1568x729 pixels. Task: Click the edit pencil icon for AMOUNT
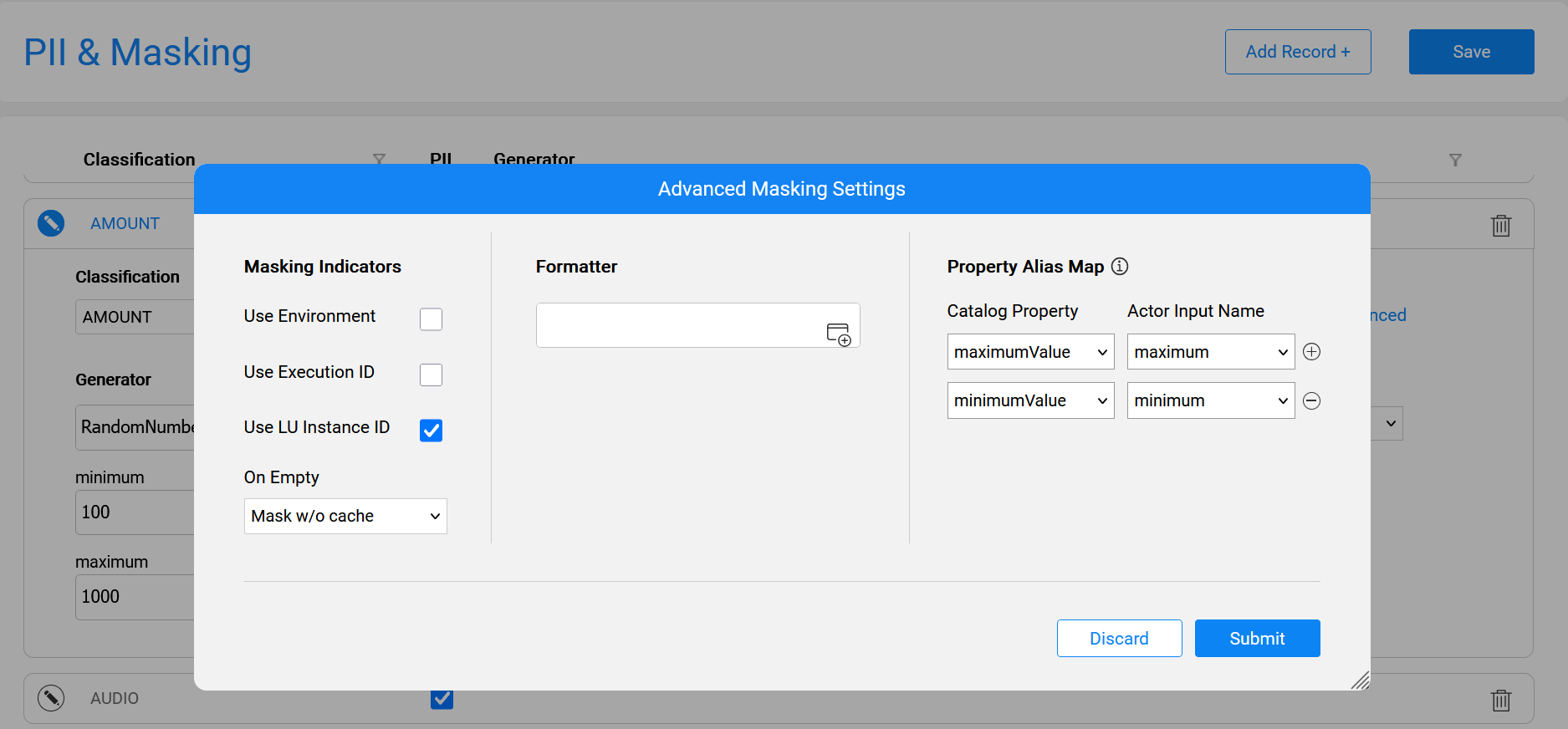[x=51, y=223]
